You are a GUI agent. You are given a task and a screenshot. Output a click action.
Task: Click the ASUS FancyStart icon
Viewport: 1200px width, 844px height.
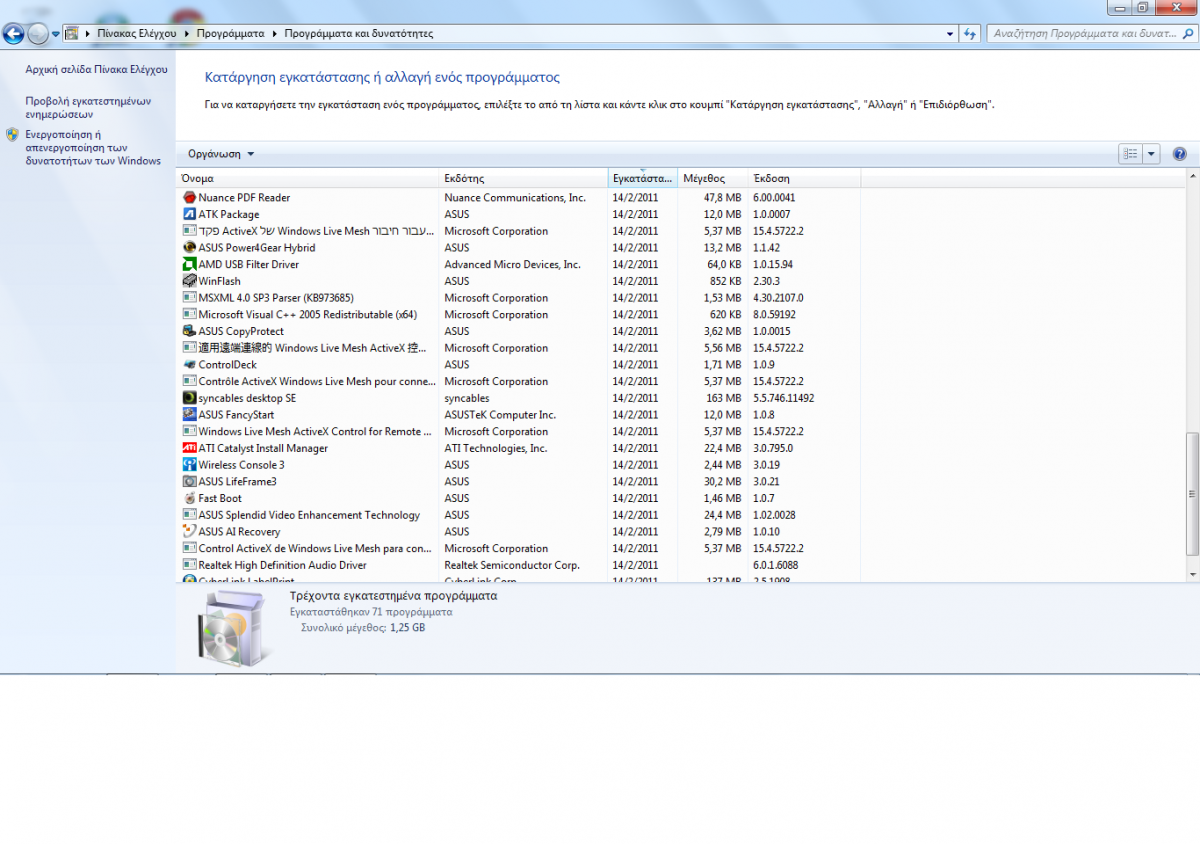point(190,415)
